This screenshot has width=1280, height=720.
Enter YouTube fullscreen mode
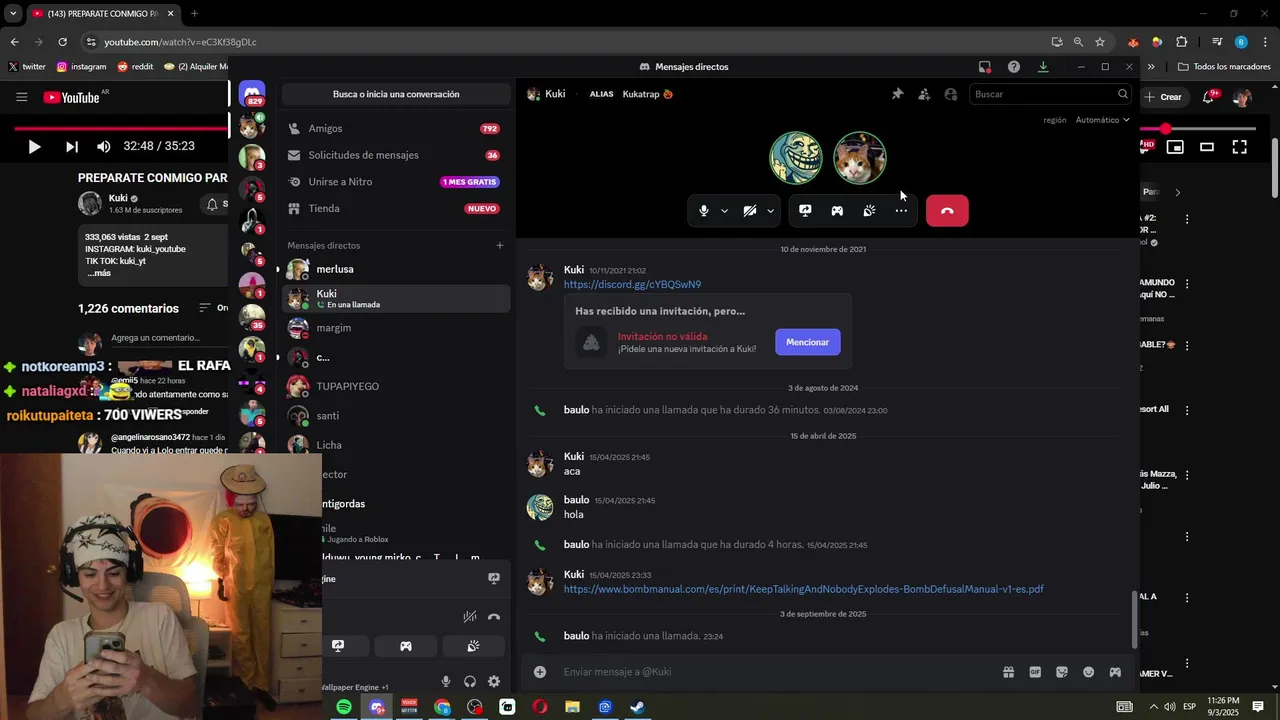coord(1240,147)
